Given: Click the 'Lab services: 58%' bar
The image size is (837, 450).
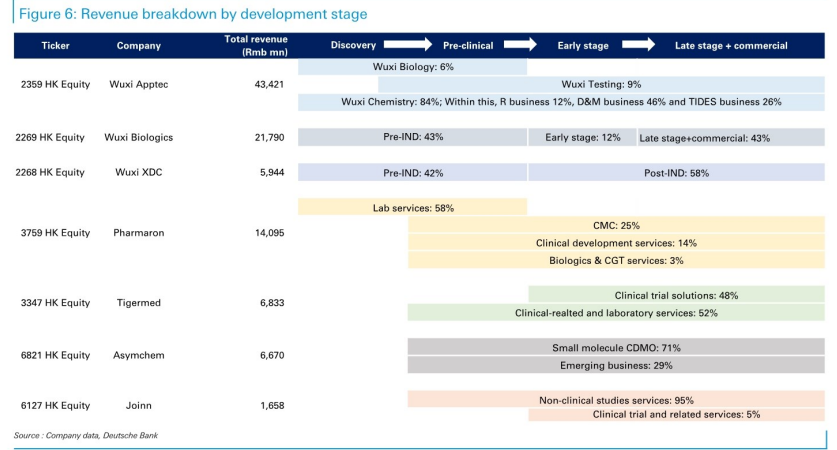Looking at the screenshot, I should 413,207.
